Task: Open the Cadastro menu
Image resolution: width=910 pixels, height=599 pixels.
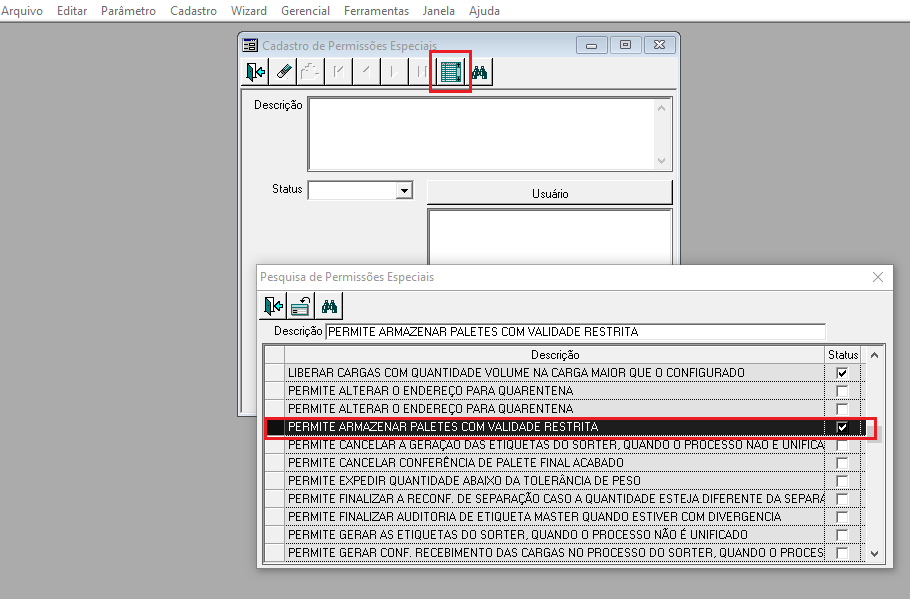Action: point(193,11)
